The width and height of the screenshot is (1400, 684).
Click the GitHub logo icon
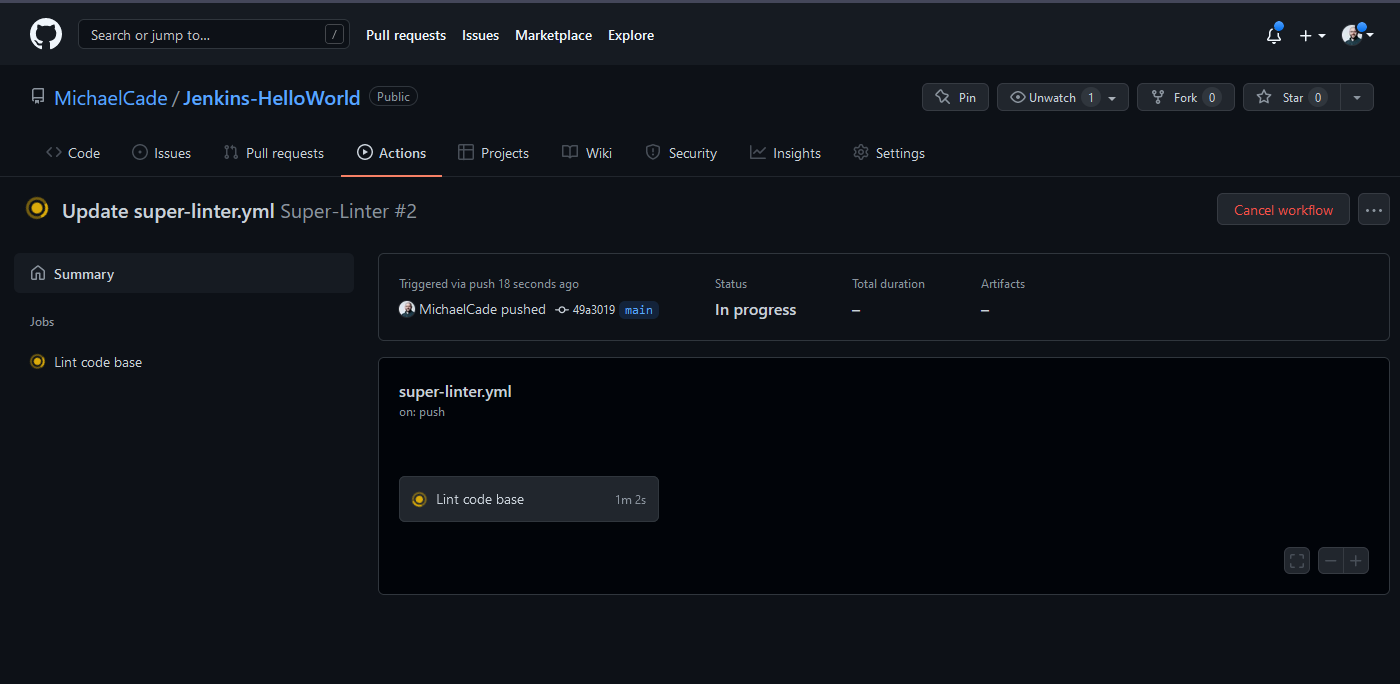click(x=46, y=35)
